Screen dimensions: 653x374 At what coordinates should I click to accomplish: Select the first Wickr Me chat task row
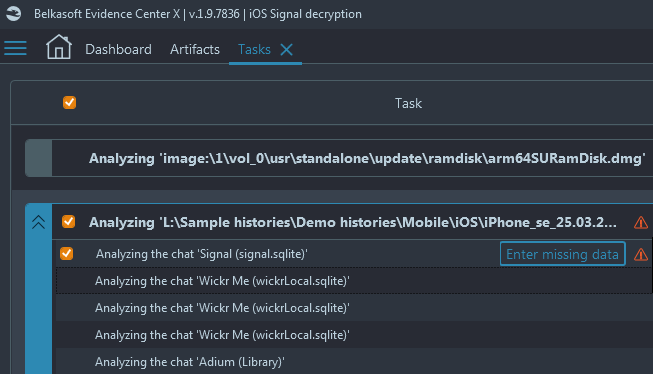354,281
